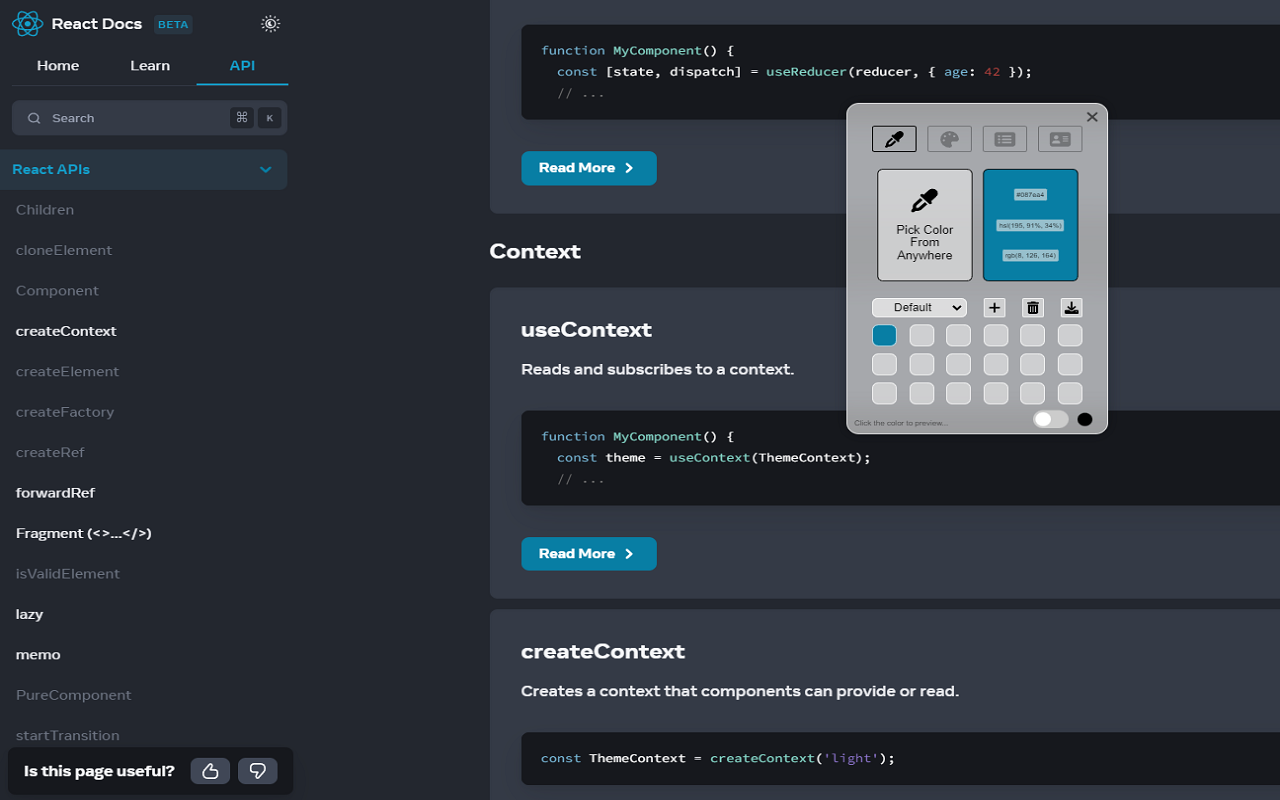The image size is (1280, 800).
Task: Collapse the React APIs section chevron
Action: [x=266, y=169]
